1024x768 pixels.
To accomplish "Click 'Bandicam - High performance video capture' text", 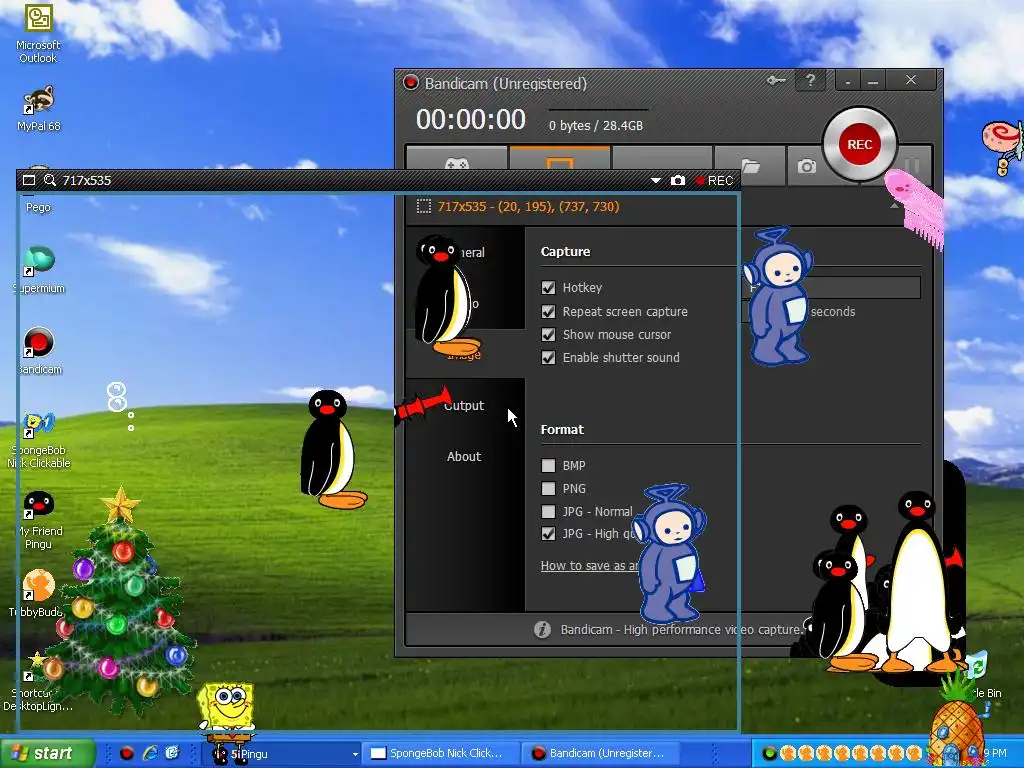I will pos(680,630).
